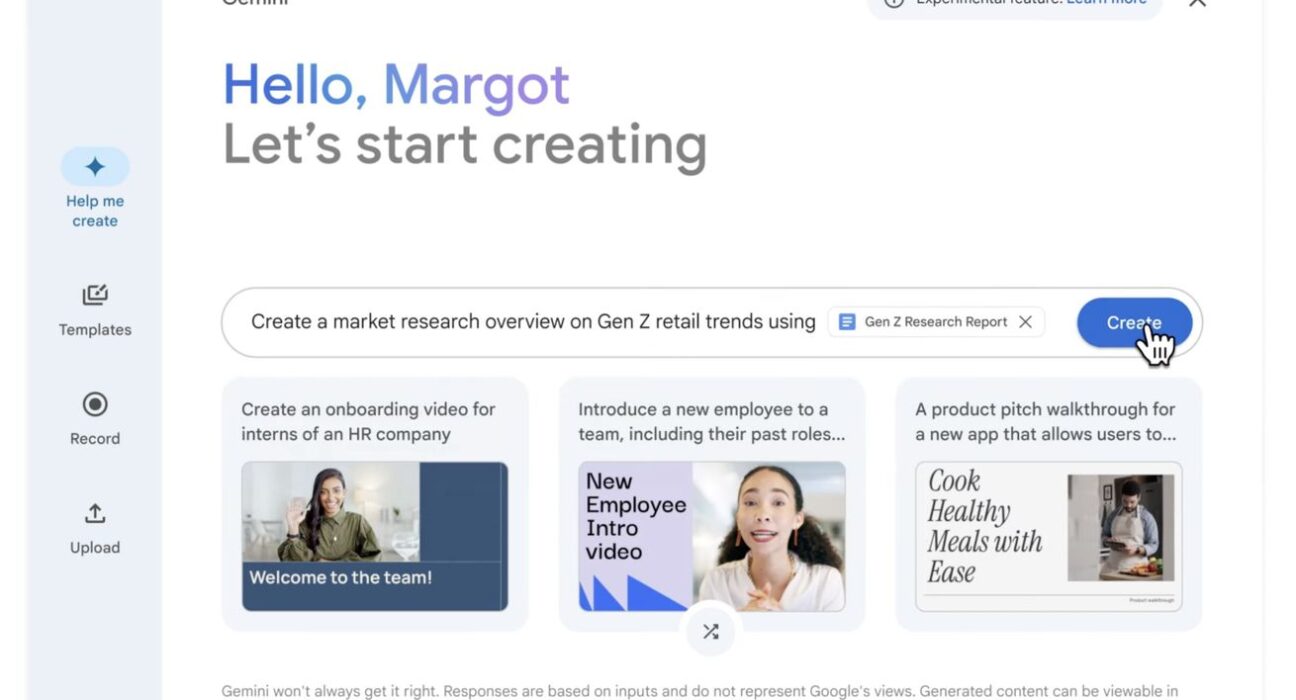The image size is (1296, 700).
Task: Click the Docs file icon in chip
Action: [x=847, y=322]
